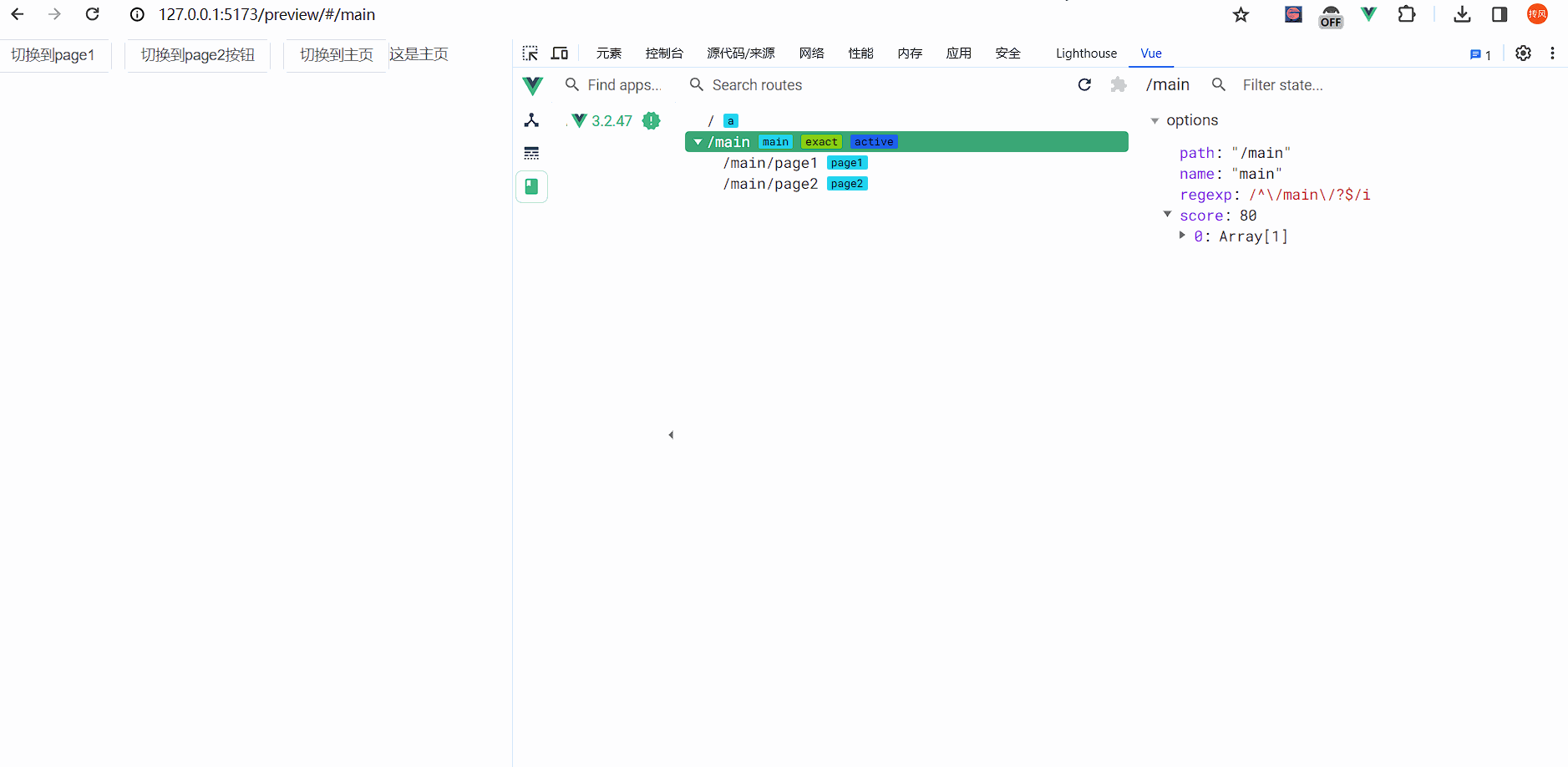This screenshot has height=767, width=1568.
Task: Open the 内存 tab in DevTools
Action: pyautogui.click(x=910, y=53)
